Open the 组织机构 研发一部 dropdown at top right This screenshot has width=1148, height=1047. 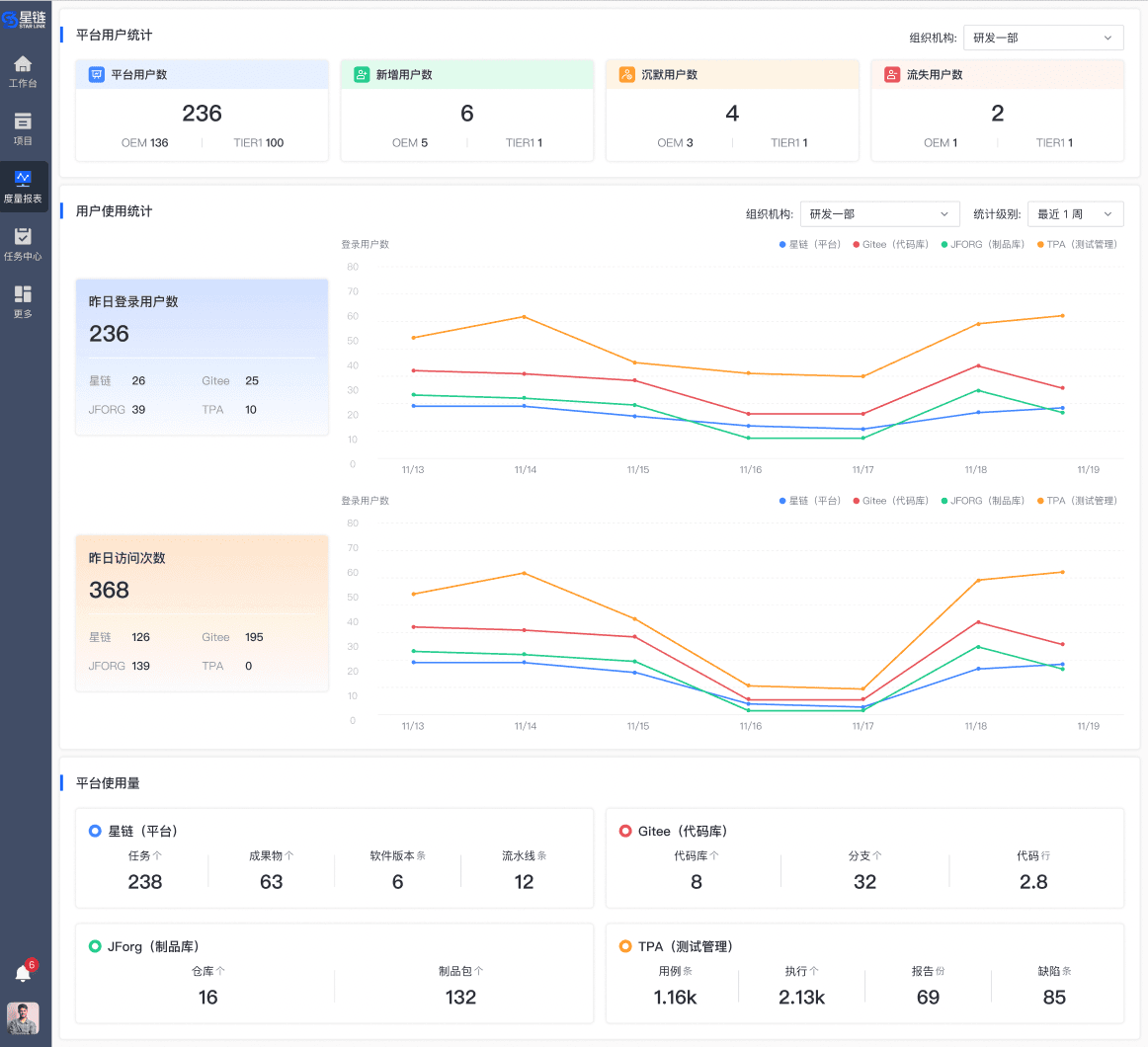pos(1043,38)
